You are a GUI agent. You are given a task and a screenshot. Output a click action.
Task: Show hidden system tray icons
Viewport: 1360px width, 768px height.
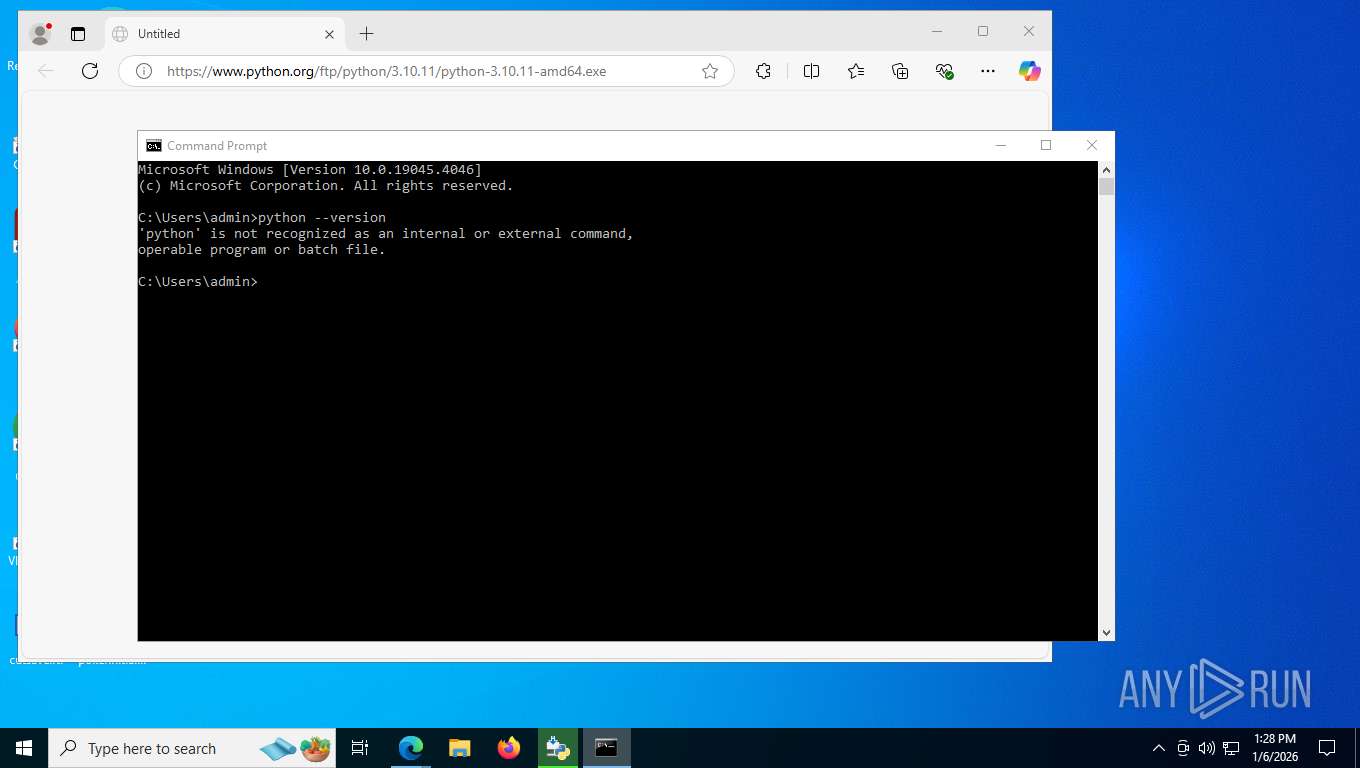coord(1159,748)
